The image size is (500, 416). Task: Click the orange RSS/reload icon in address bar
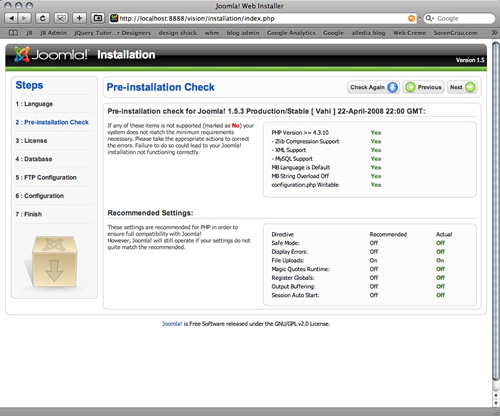[x=412, y=18]
